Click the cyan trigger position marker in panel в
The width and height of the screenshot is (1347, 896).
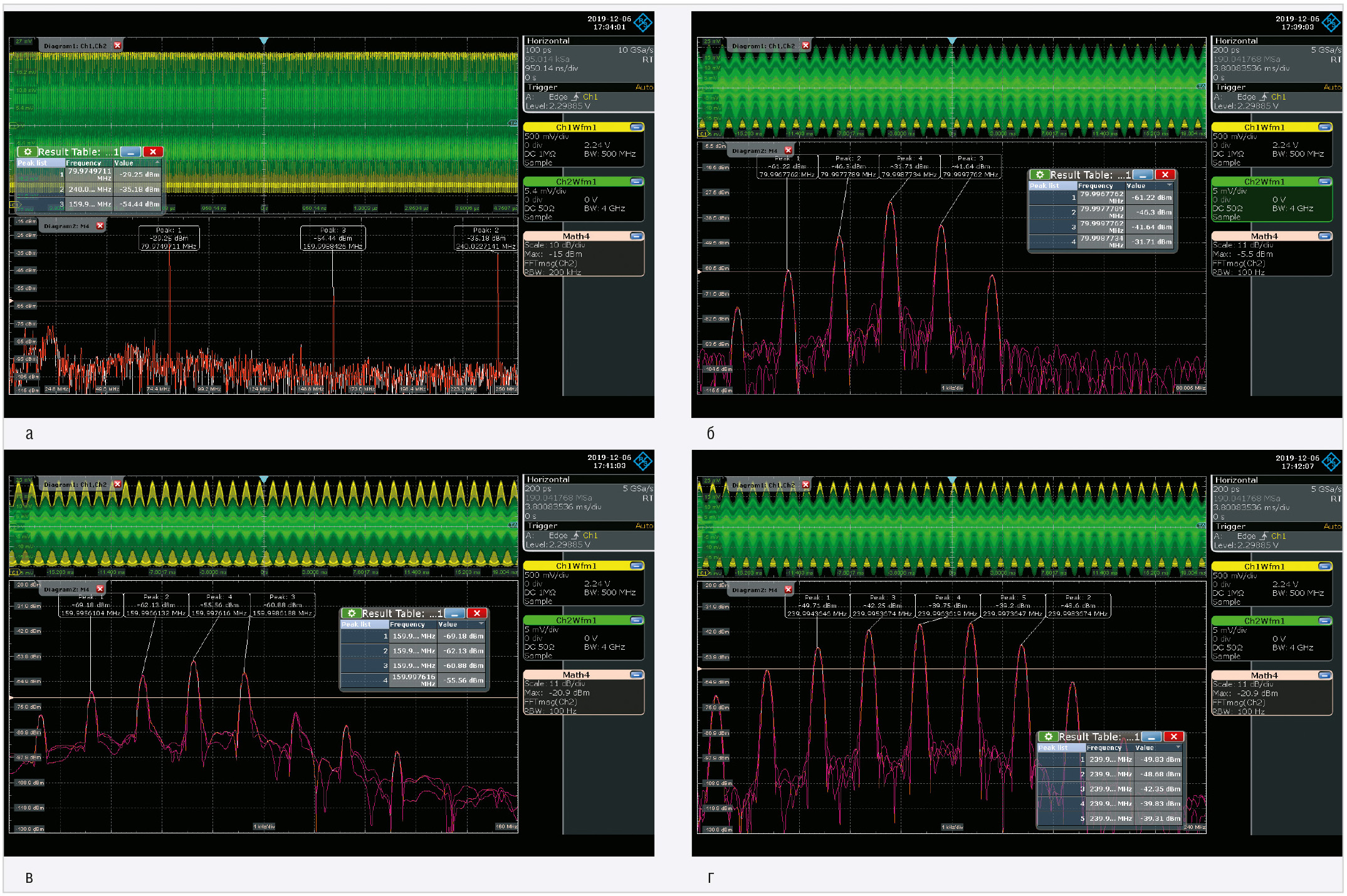coord(264,479)
